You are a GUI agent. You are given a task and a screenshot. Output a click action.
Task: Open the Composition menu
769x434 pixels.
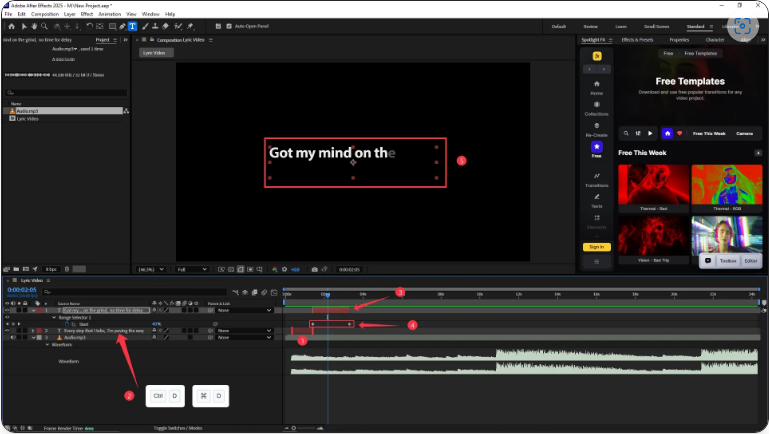tap(45, 14)
